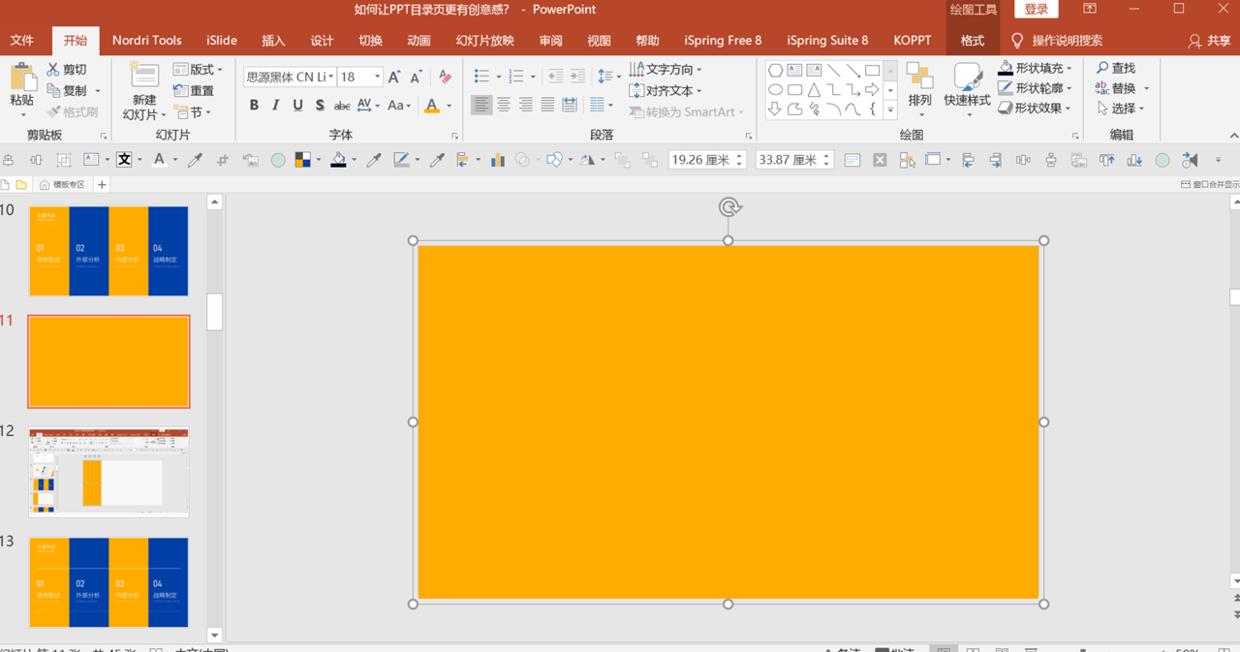
Task: Click the Login (登录) button
Action: (1036, 10)
